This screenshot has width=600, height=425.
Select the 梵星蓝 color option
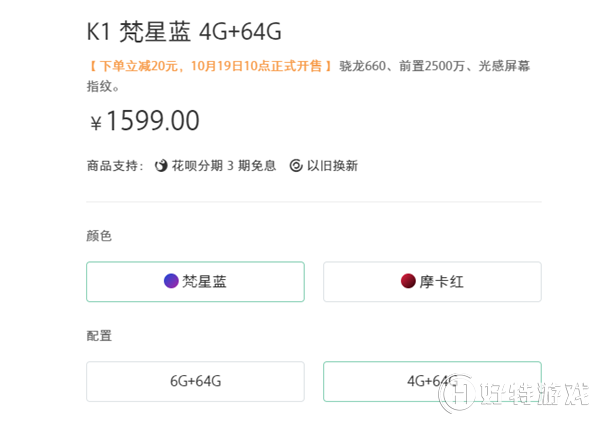coord(196,282)
